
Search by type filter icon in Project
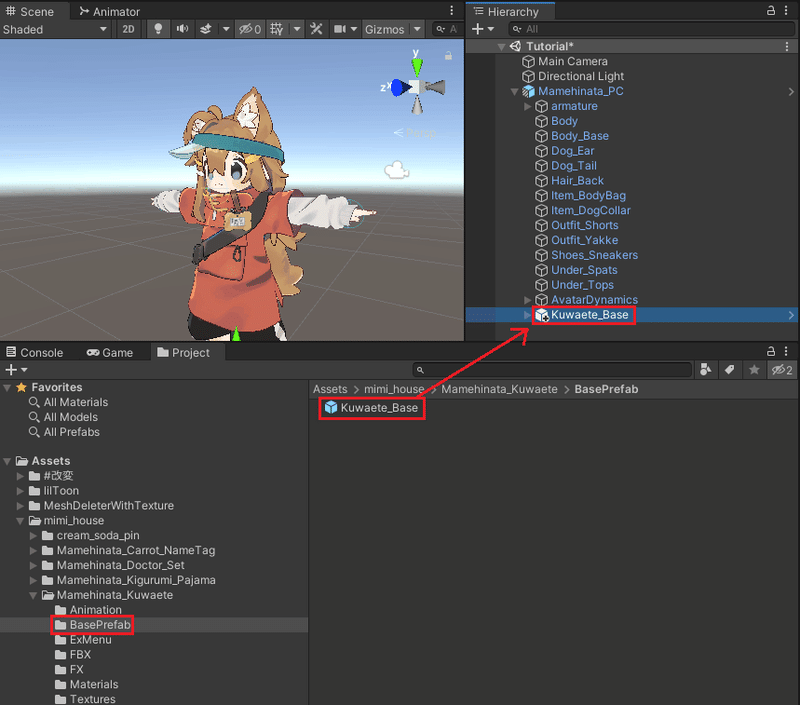[x=706, y=369]
